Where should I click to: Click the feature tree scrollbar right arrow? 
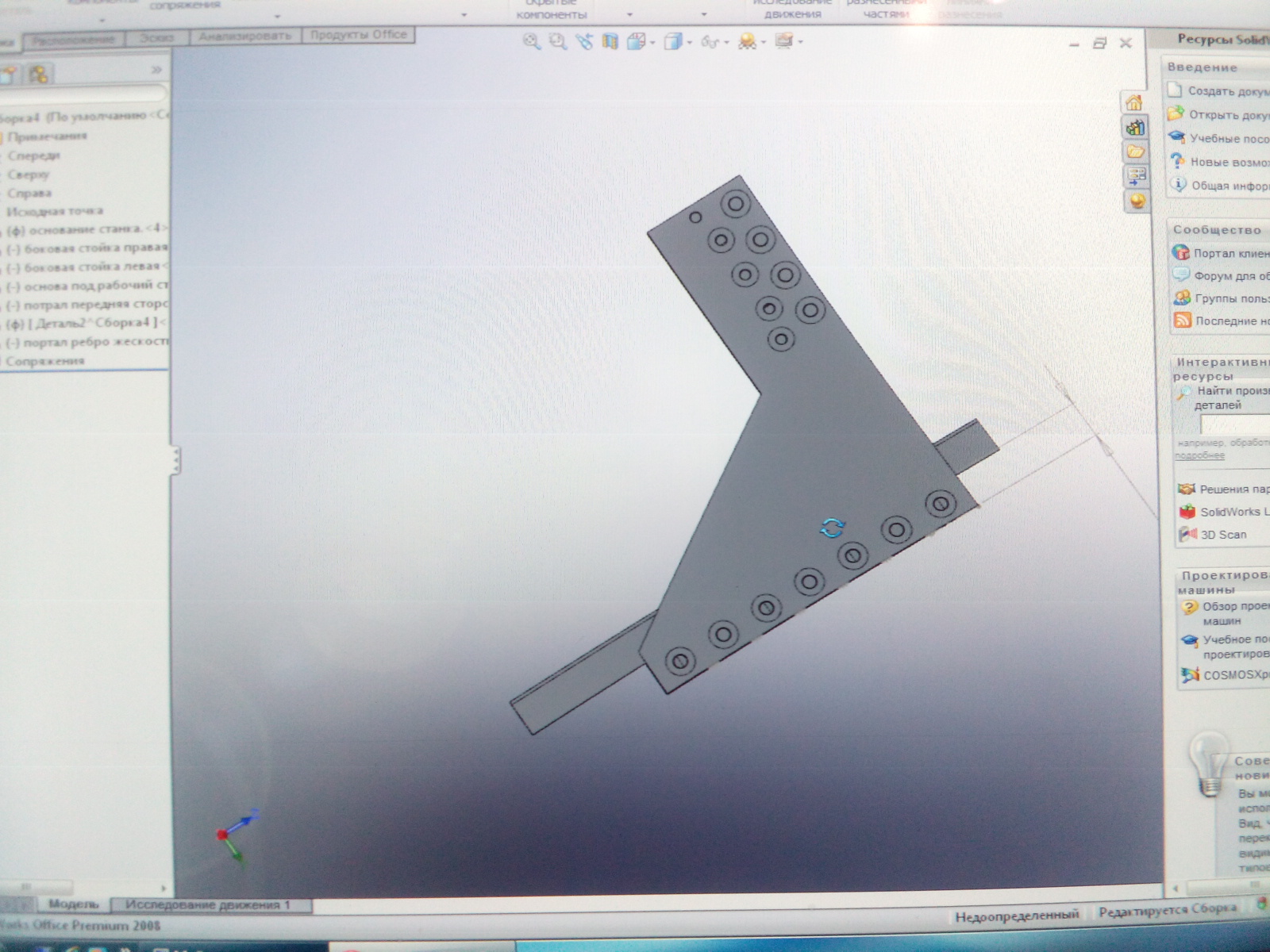(x=164, y=889)
